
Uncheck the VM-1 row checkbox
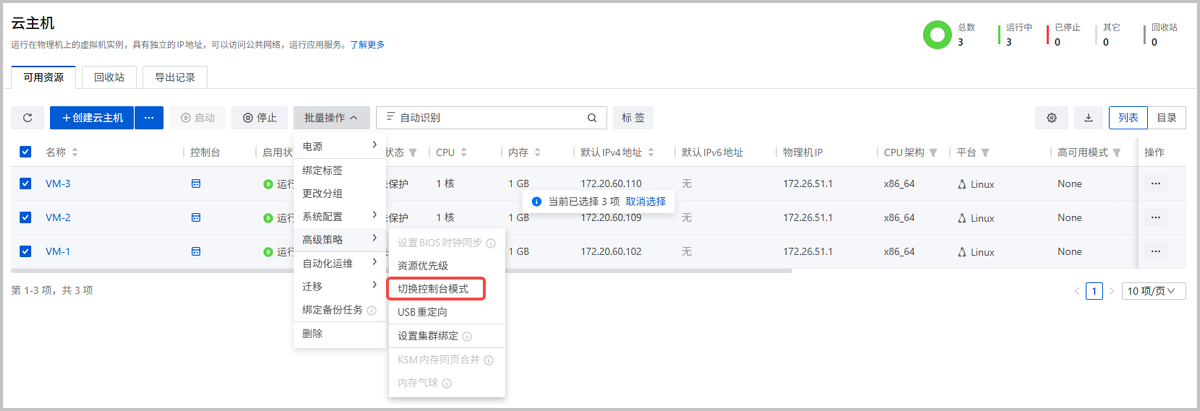point(26,252)
